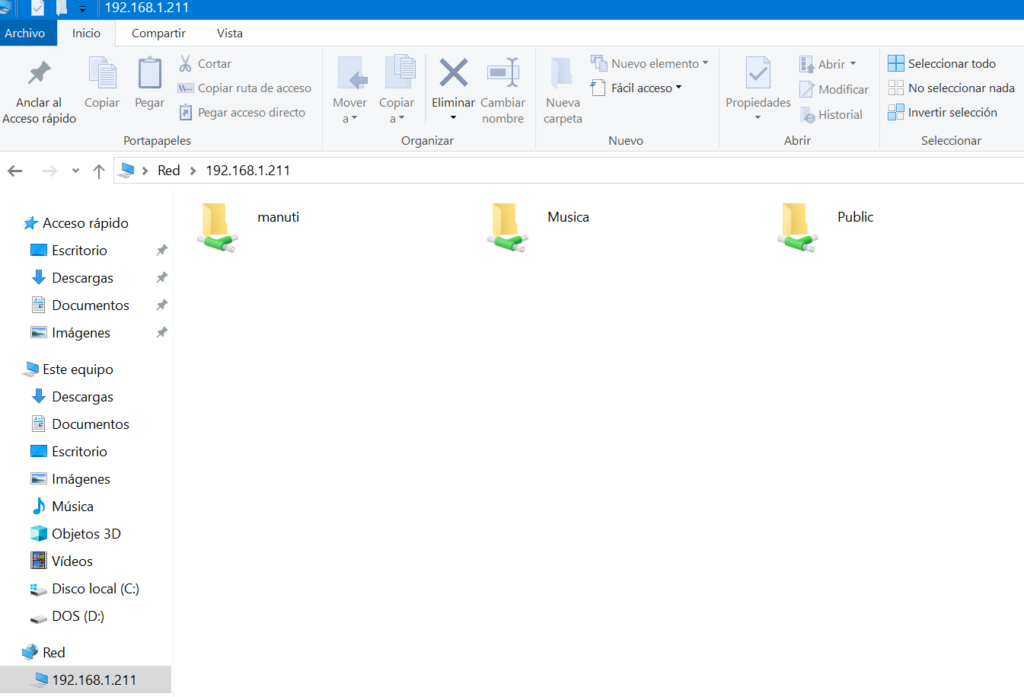Click Copiar ruta de acceso
1024x697 pixels.
244,88
